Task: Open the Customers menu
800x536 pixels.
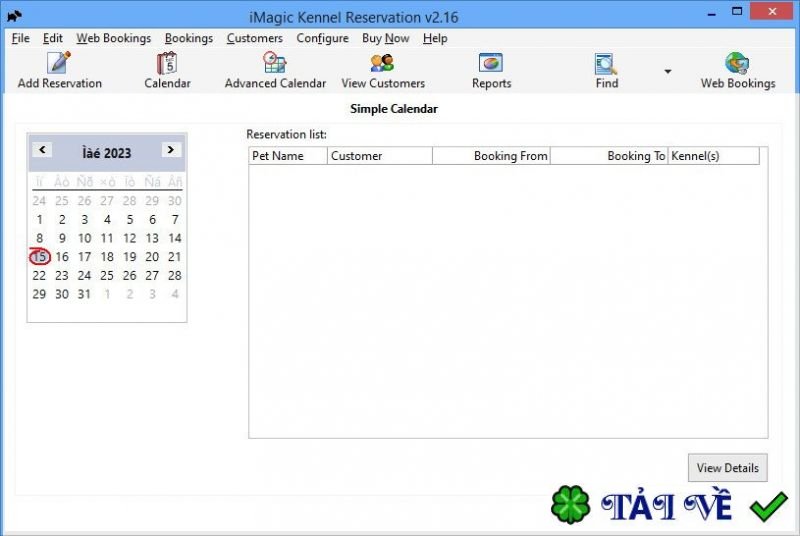Action: [255, 38]
